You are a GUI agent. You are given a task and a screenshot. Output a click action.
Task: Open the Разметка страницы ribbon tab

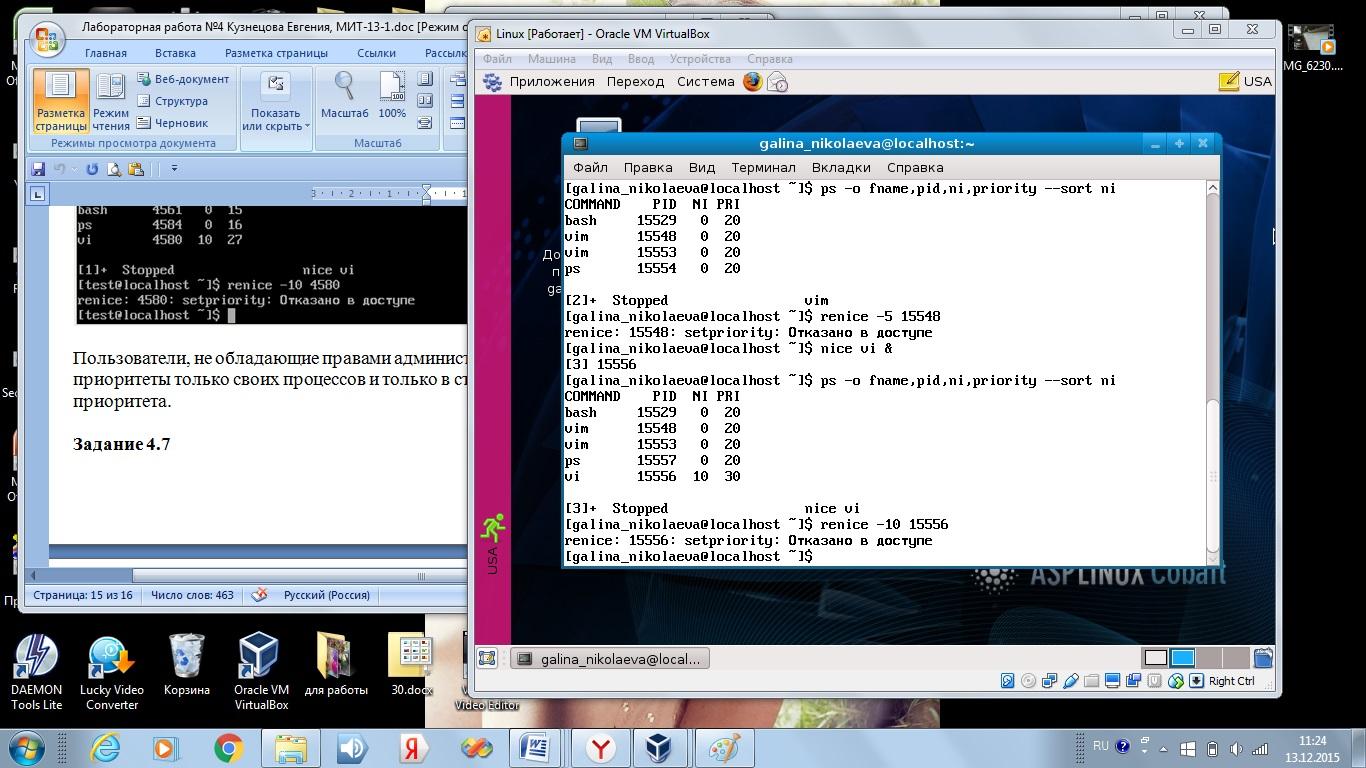(x=276, y=53)
